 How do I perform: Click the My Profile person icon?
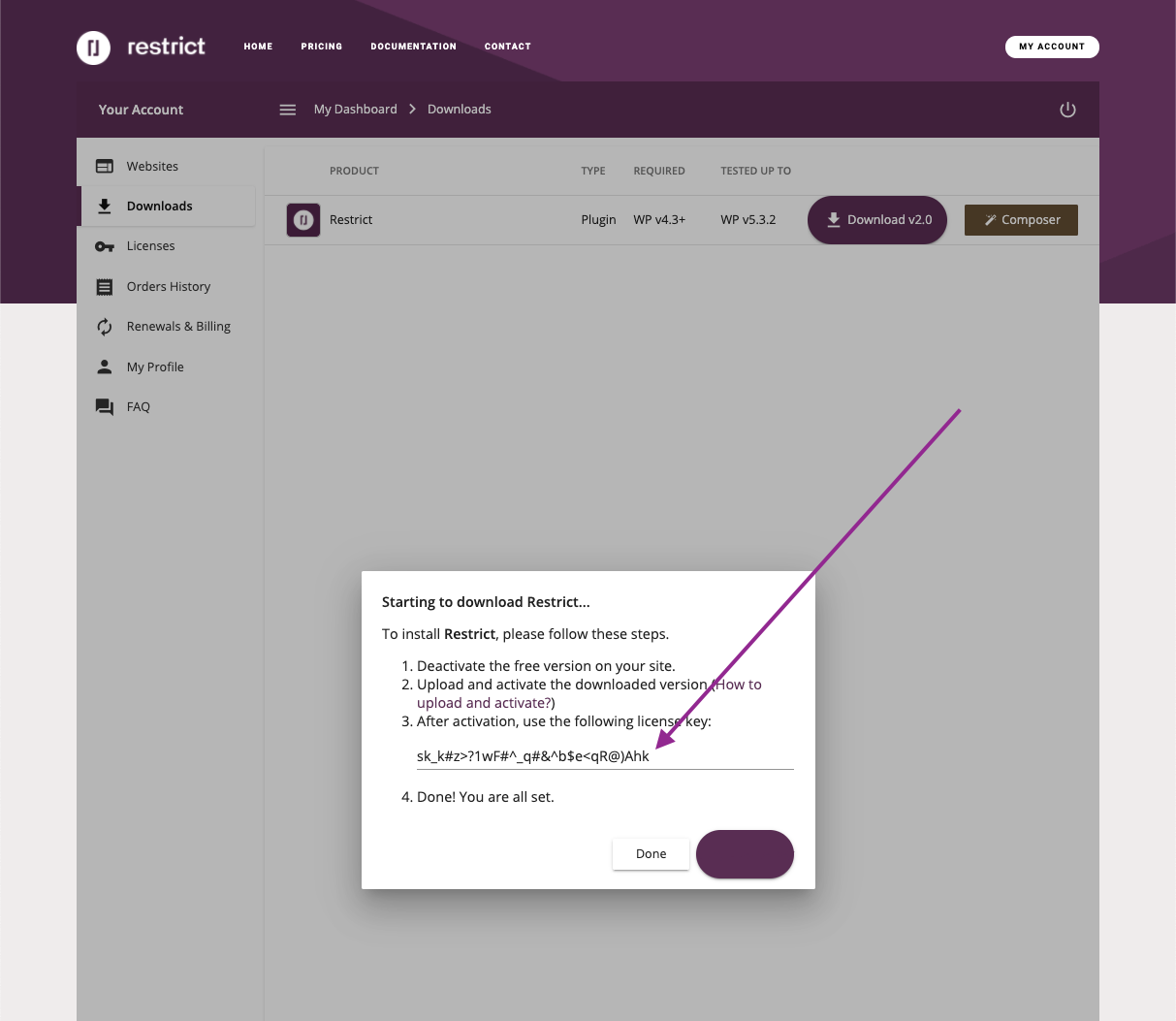pyautogui.click(x=105, y=367)
